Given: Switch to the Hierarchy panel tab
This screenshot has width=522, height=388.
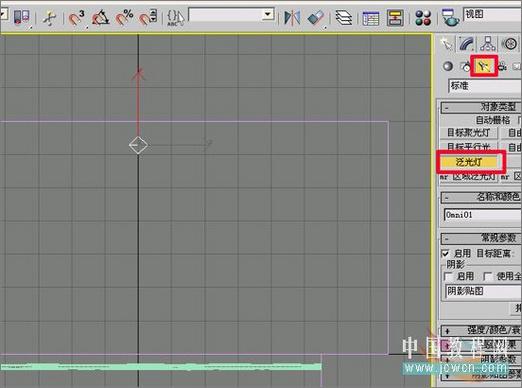Looking at the screenshot, I should pos(488,44).
